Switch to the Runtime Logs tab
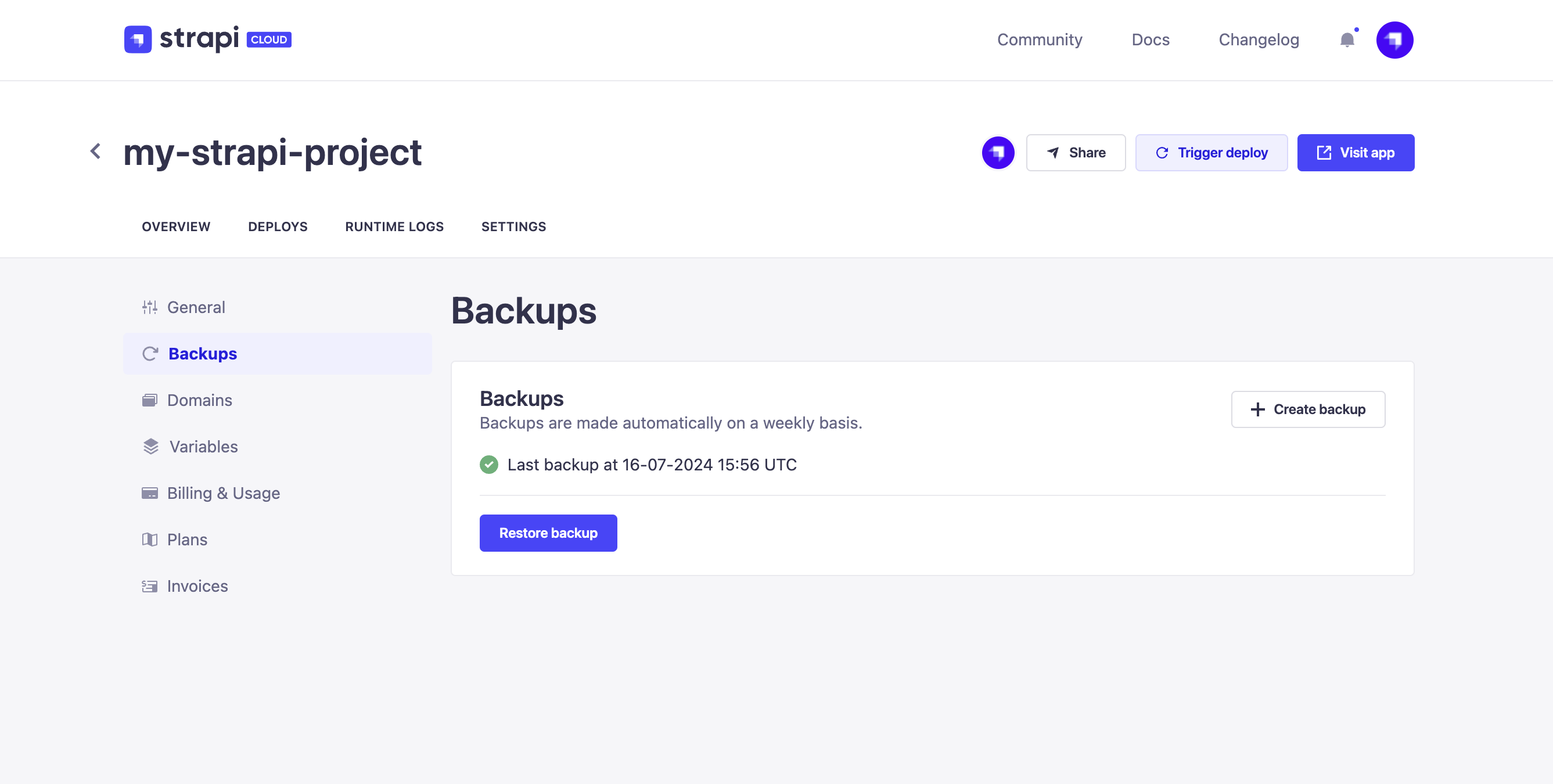 (x=394, y=226)
